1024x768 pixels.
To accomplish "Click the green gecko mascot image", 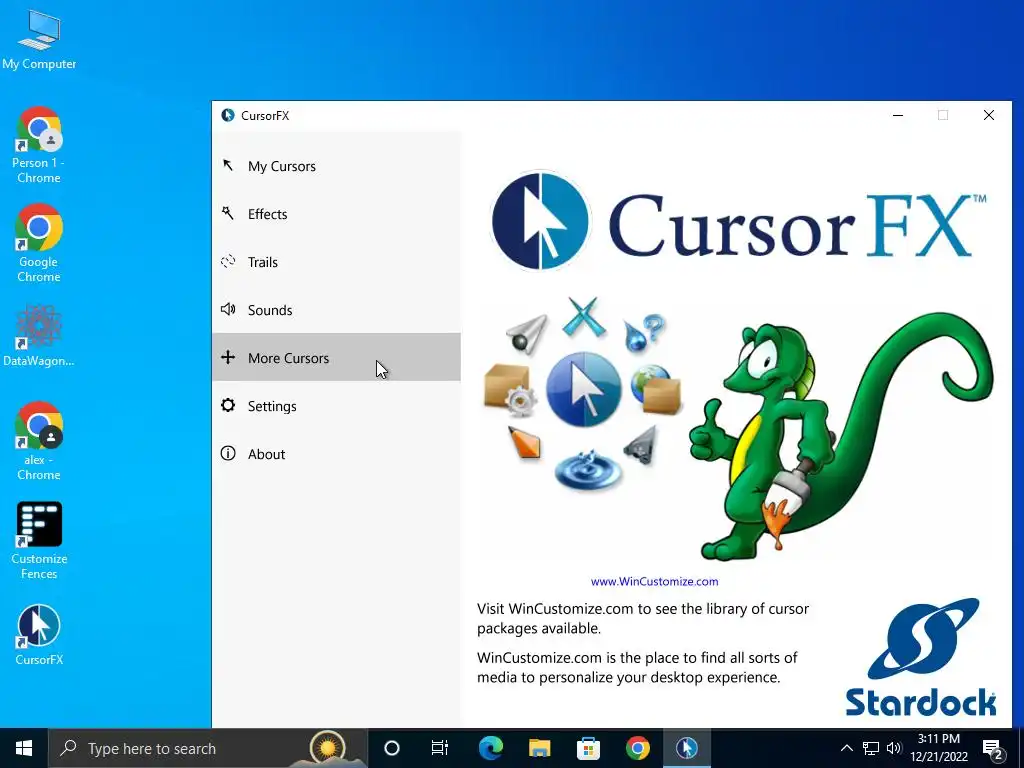I will [x=840, y=435].
